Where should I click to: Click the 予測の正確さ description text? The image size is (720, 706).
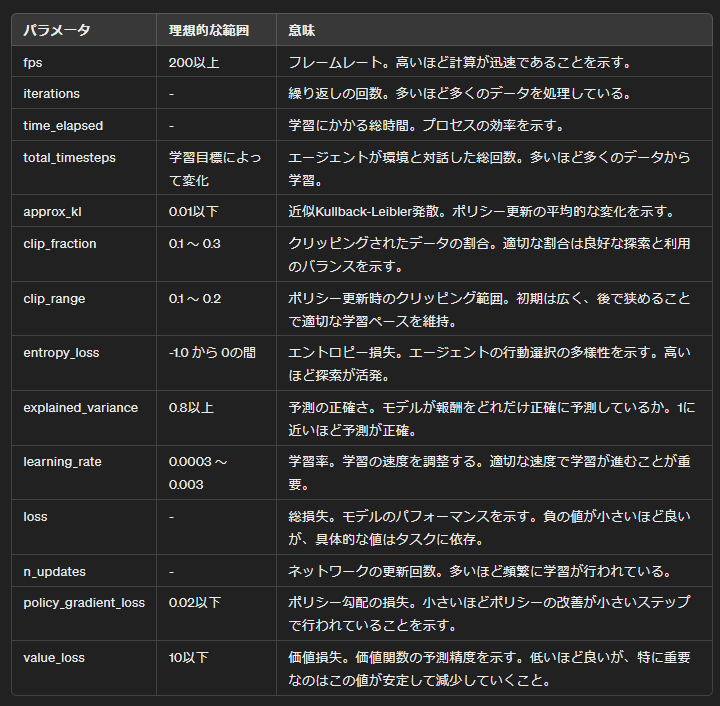[492, 419]
